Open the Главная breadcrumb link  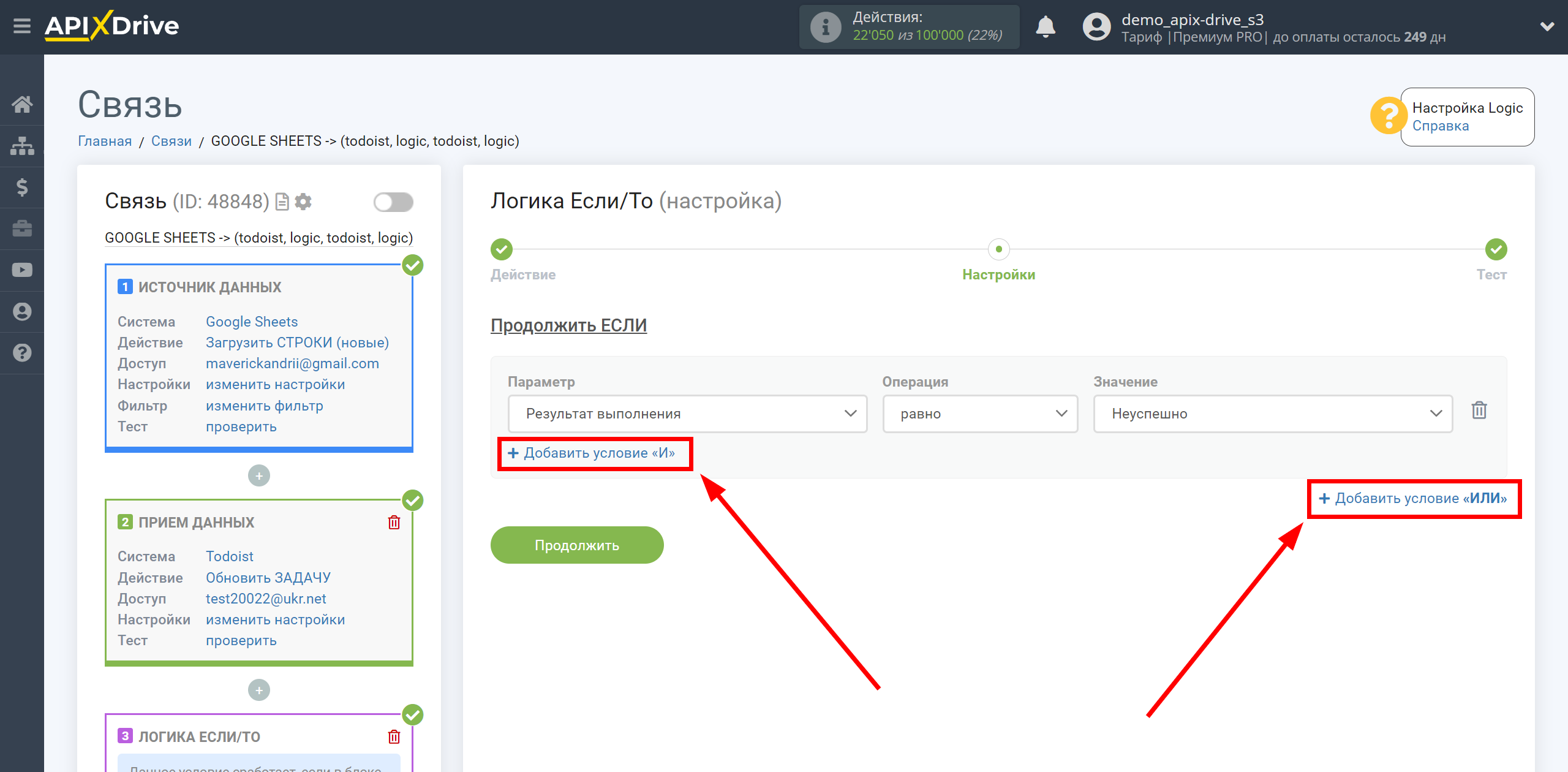(x=105, y=141)
